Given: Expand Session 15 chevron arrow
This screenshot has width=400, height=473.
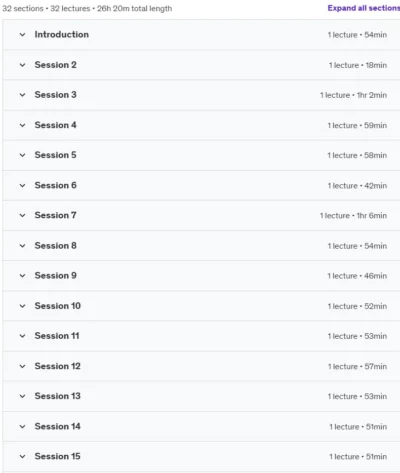Looking at the screenshot, I should tap(22, 456).
